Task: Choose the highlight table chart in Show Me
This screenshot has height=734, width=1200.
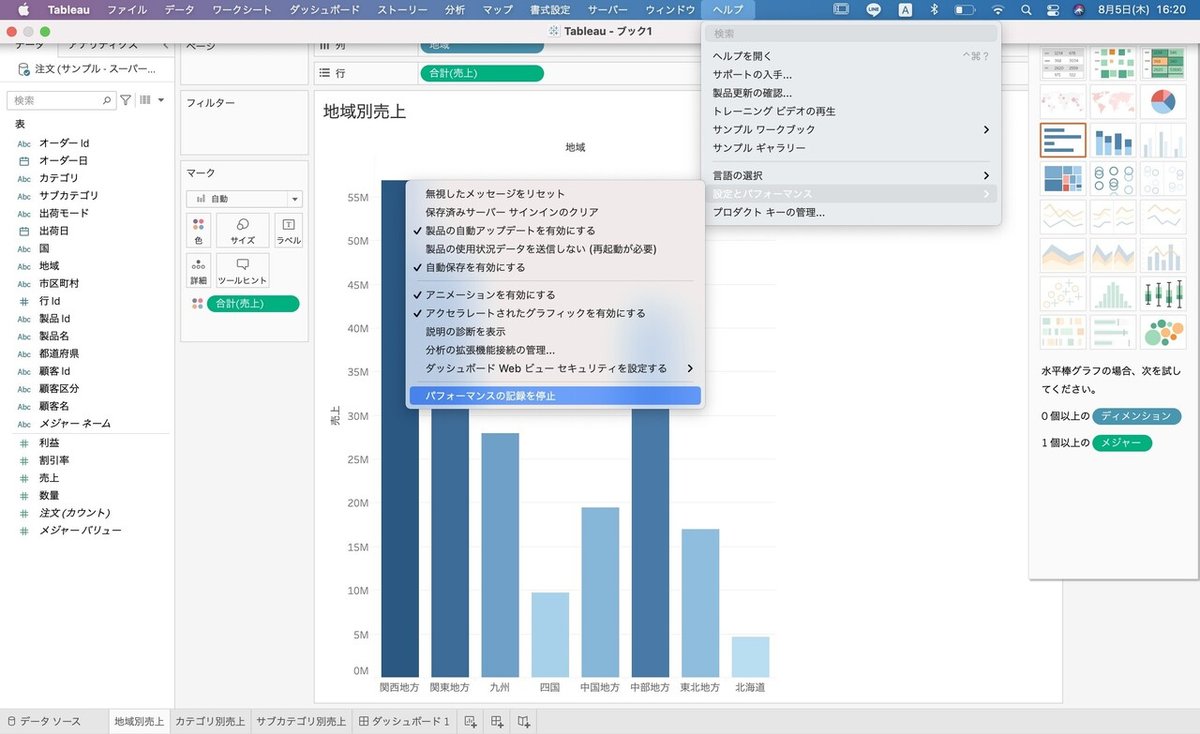Action: 1163,63
